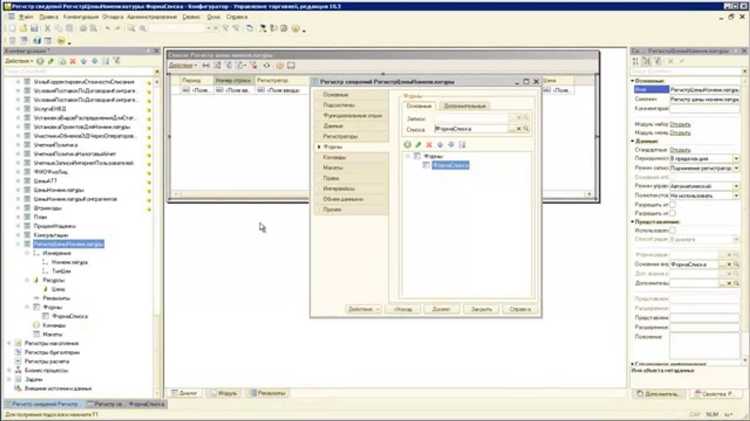Click red delete icon in configuration tree toolbar
Viewport: 750px width, 421px height.
(x=73, y=61)
